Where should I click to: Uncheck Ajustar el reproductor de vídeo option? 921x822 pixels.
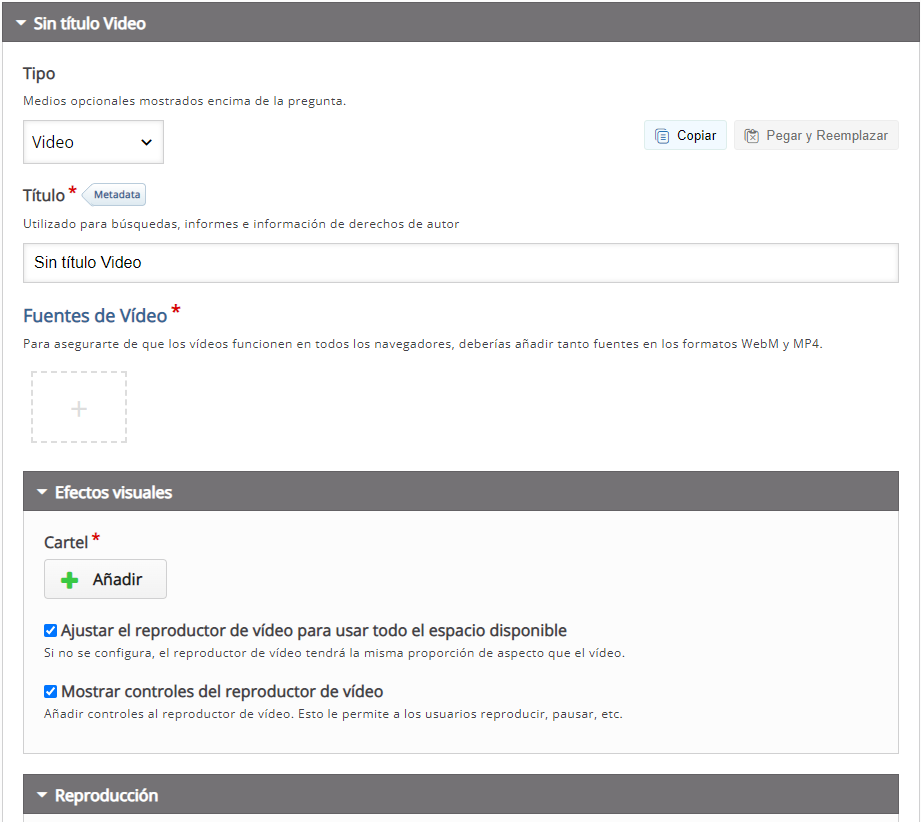[51, 630]
